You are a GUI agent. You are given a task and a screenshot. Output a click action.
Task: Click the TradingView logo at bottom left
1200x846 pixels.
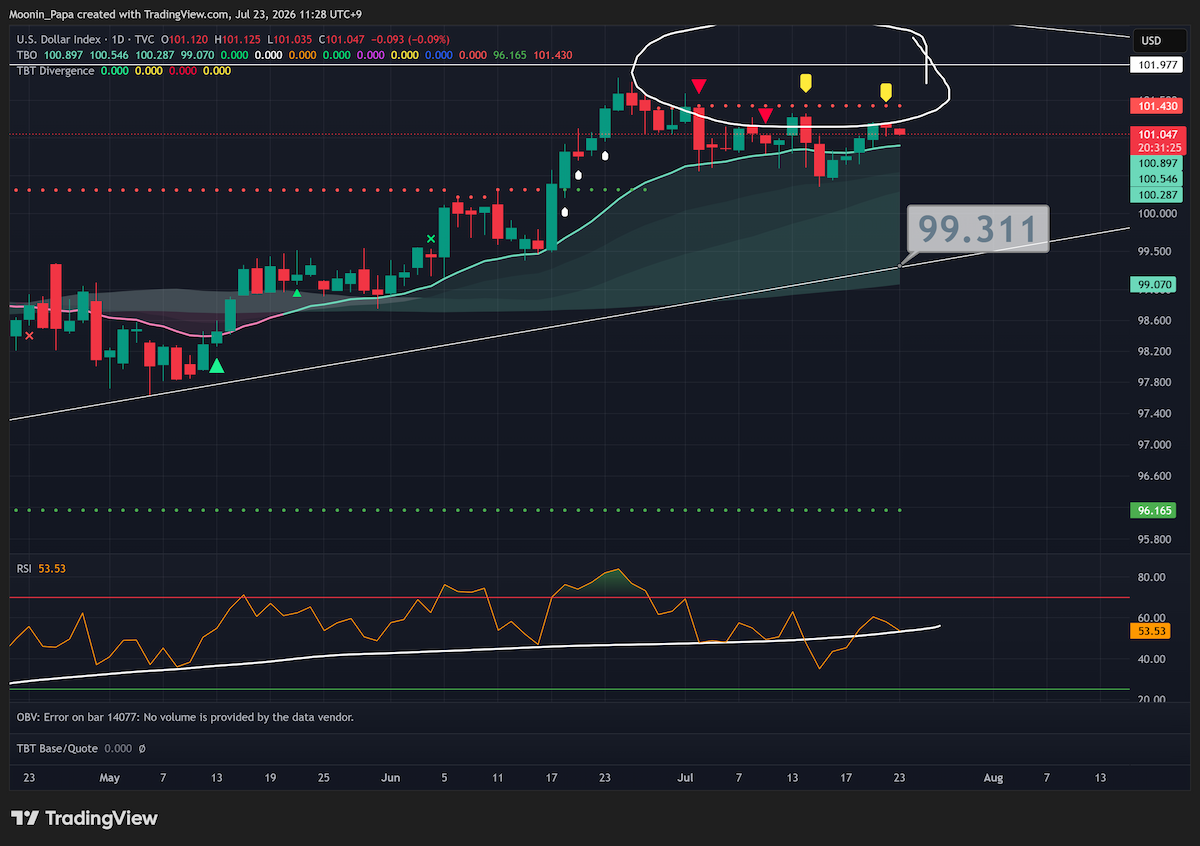(84, 818)
